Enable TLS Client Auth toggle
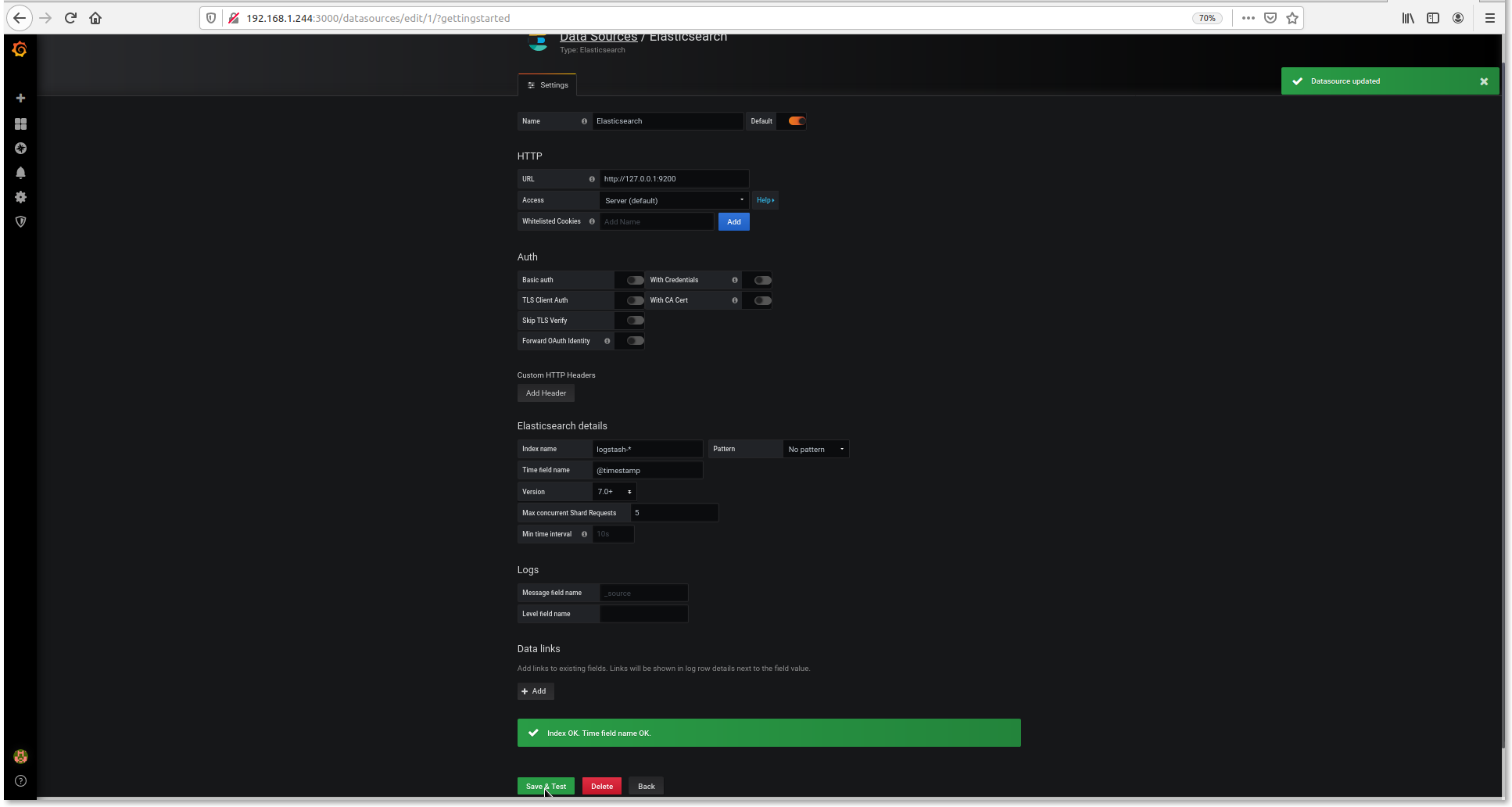 coord(635,300)
